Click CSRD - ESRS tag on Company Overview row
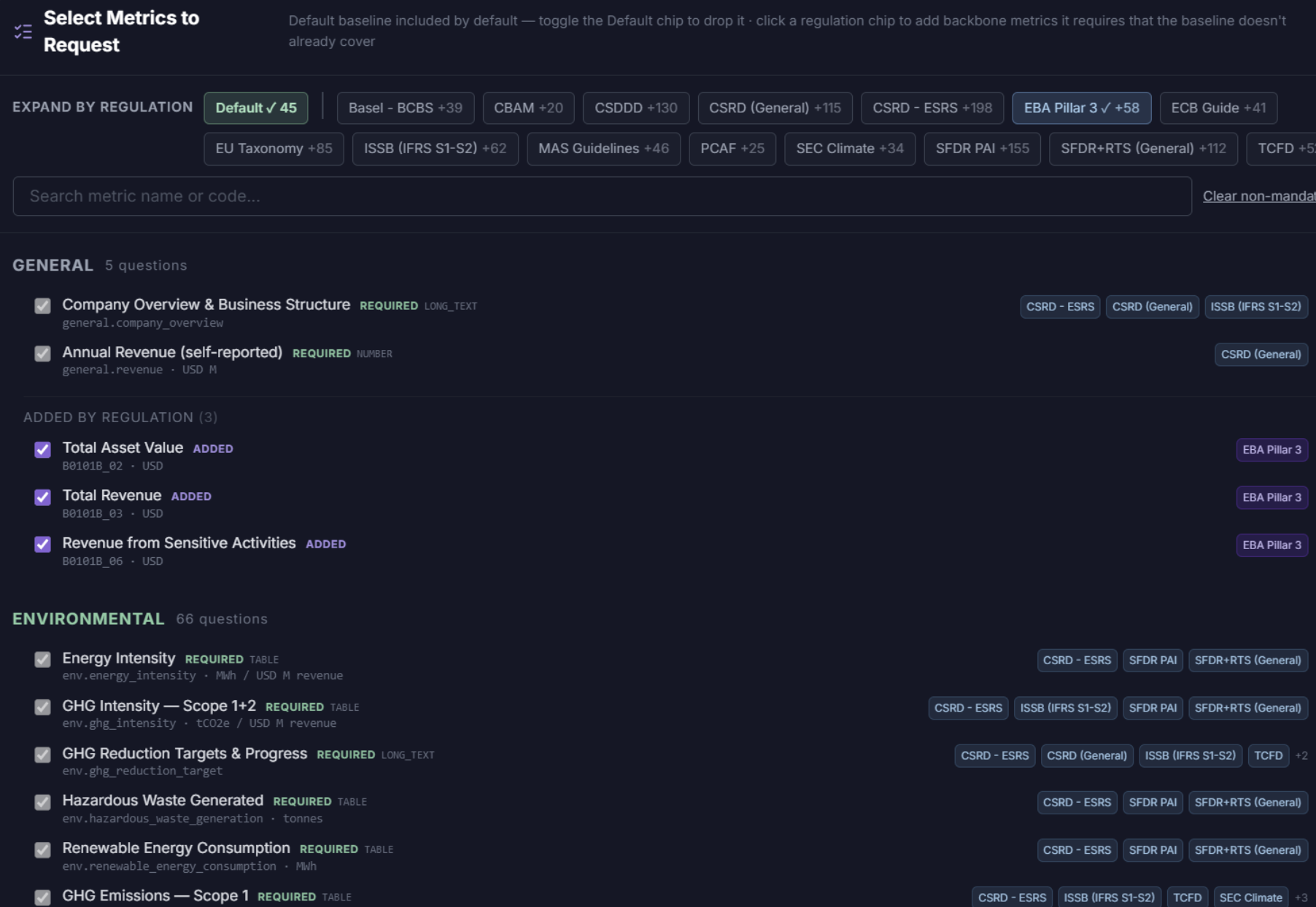The width and height of the screenshot is (1316, 907). click(x=1060, y=307)
